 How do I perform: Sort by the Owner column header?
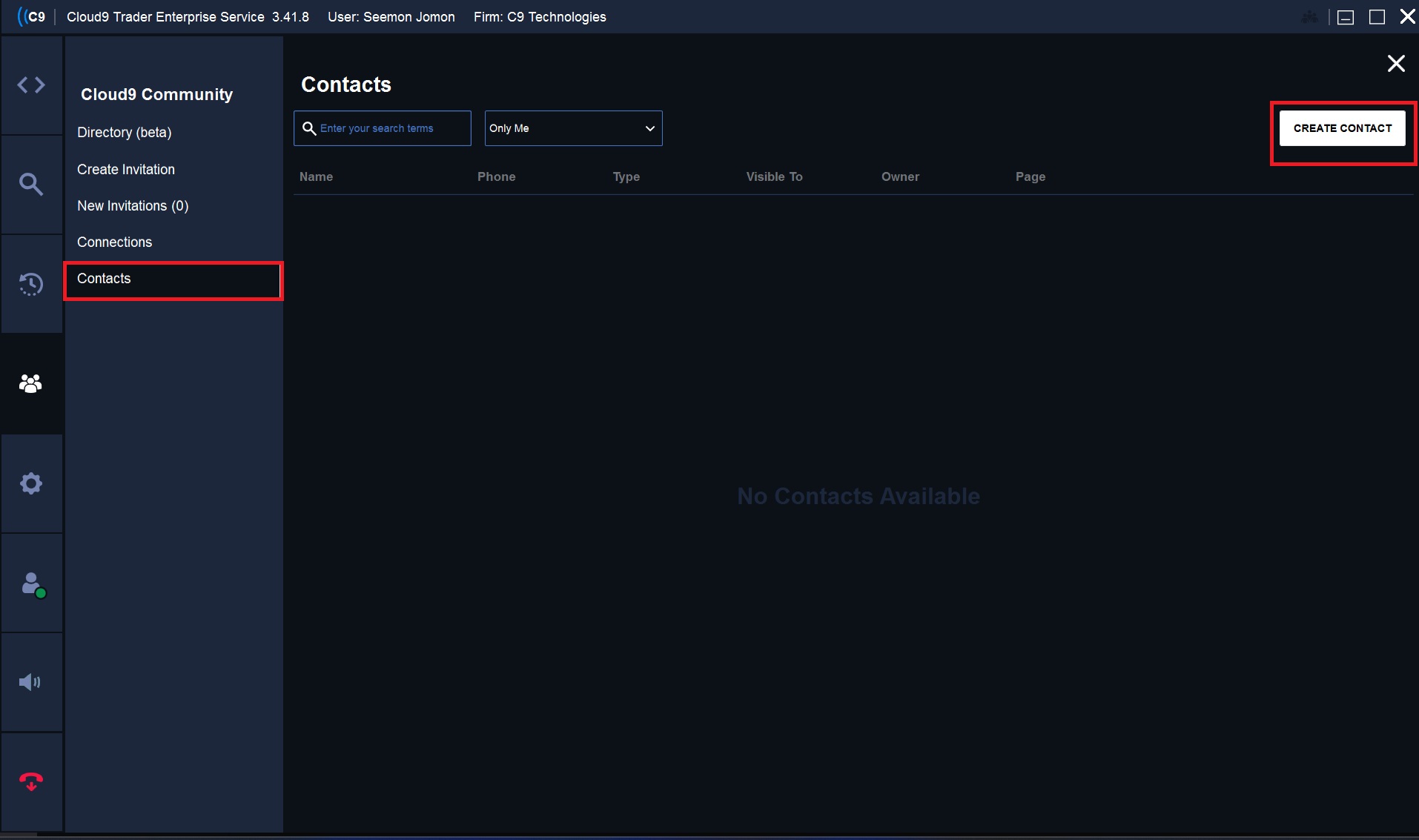[x=900, y=176]
